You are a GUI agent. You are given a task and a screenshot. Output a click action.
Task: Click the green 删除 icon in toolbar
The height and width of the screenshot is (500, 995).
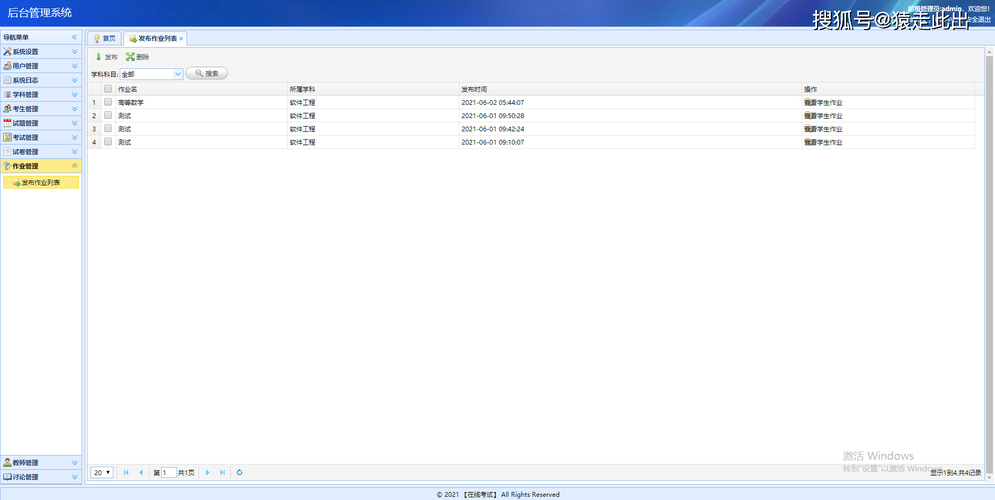[130, 57]
